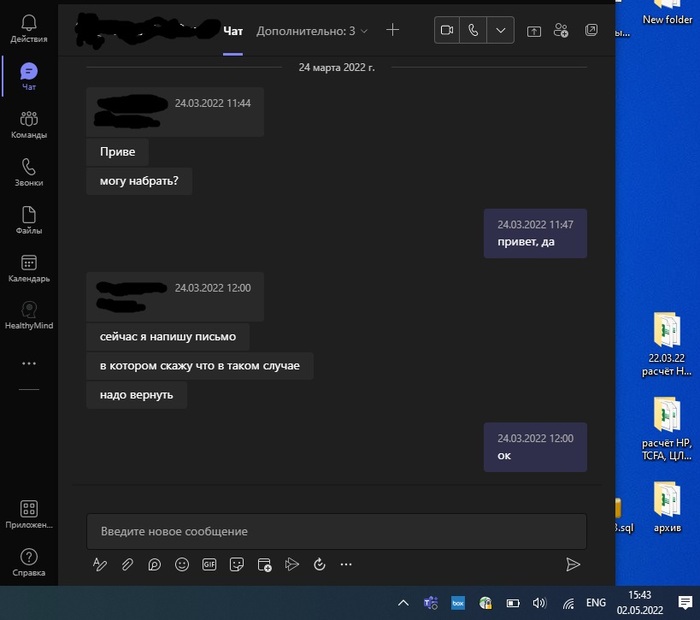Switch to the Чат tab

[x=233, y=31]
